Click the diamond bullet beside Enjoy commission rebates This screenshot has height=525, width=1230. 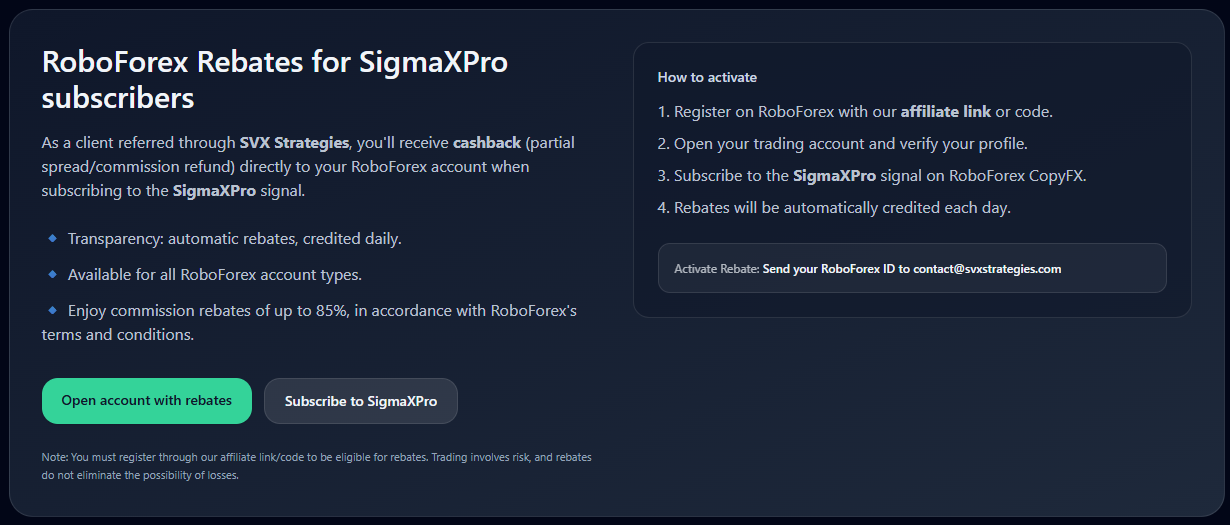[x=52, y=310]
